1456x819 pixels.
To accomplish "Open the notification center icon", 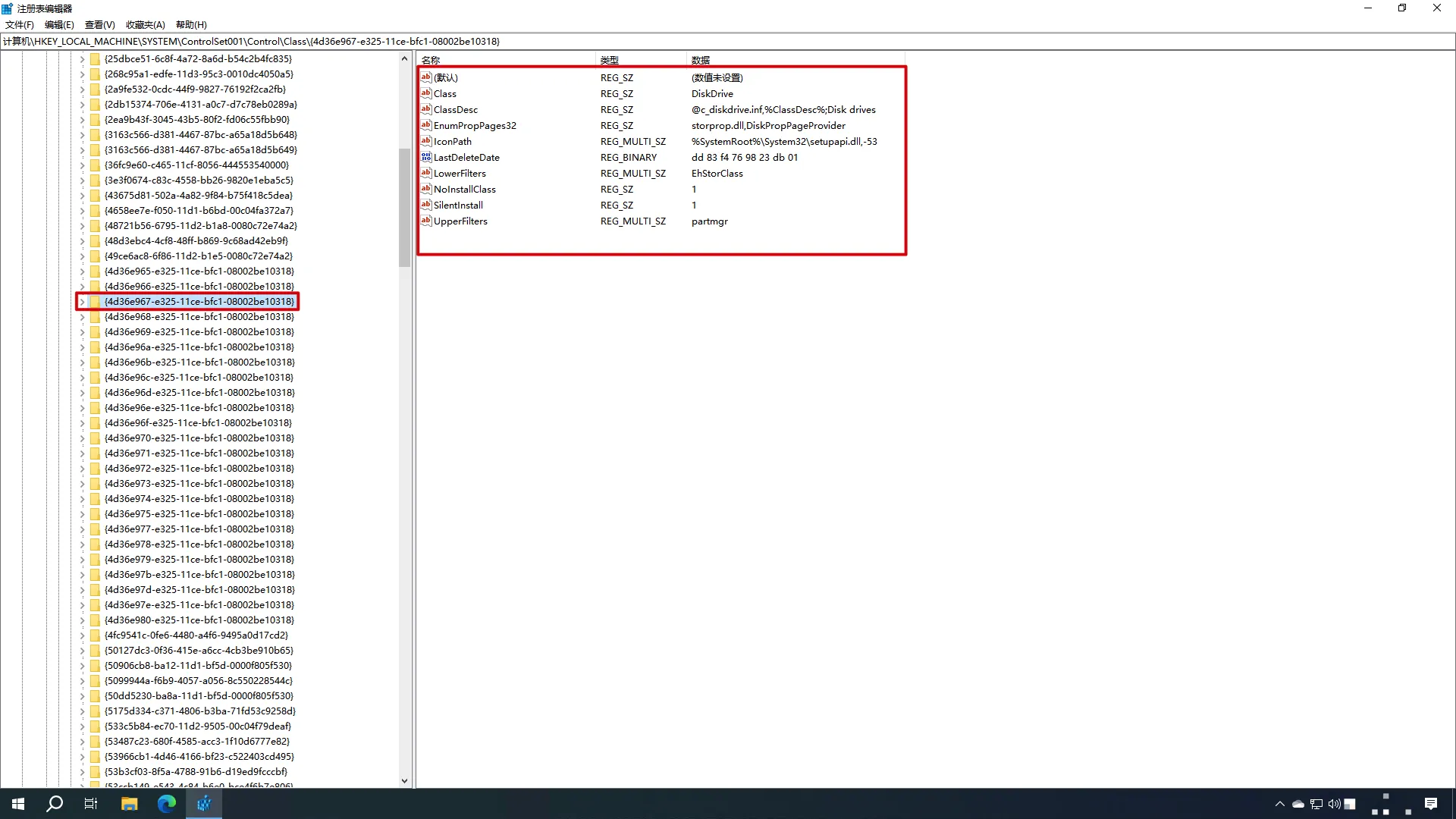I will pos(1430,804).
